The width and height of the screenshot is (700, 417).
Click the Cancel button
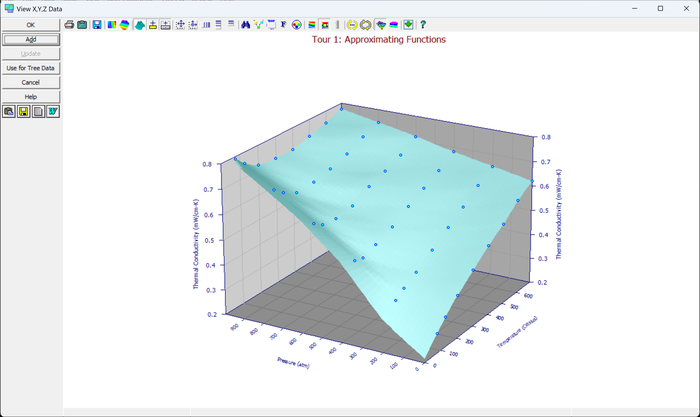[x=30, y=82]
